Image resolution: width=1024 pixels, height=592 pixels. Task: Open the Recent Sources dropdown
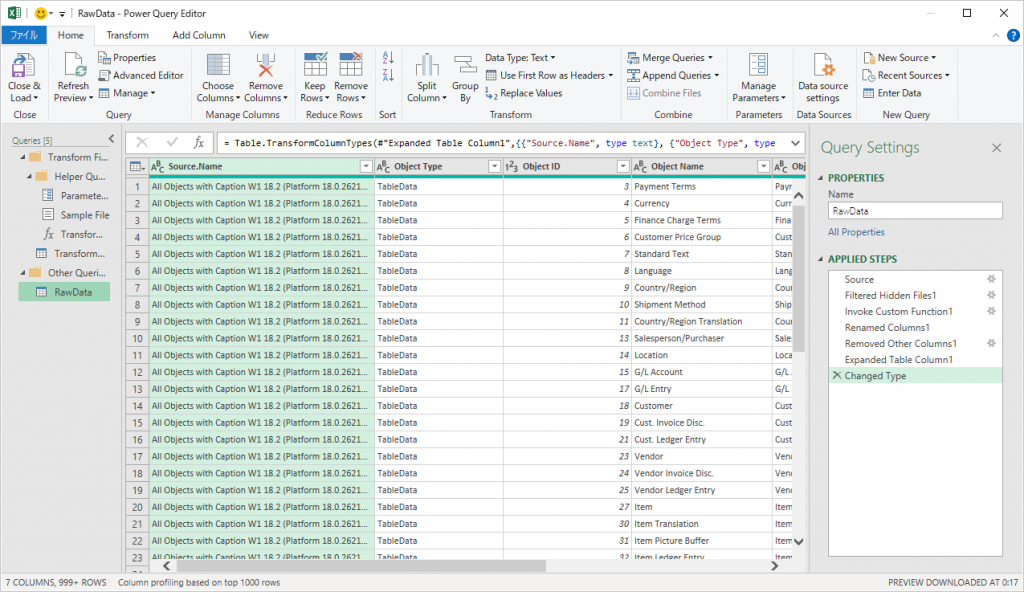click(906, 75)
